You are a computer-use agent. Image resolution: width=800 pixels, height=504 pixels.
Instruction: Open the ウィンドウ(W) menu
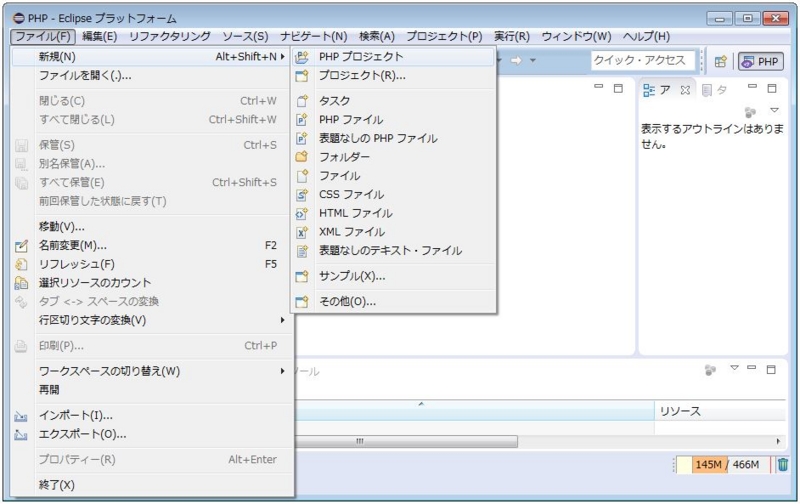[577, 37]
